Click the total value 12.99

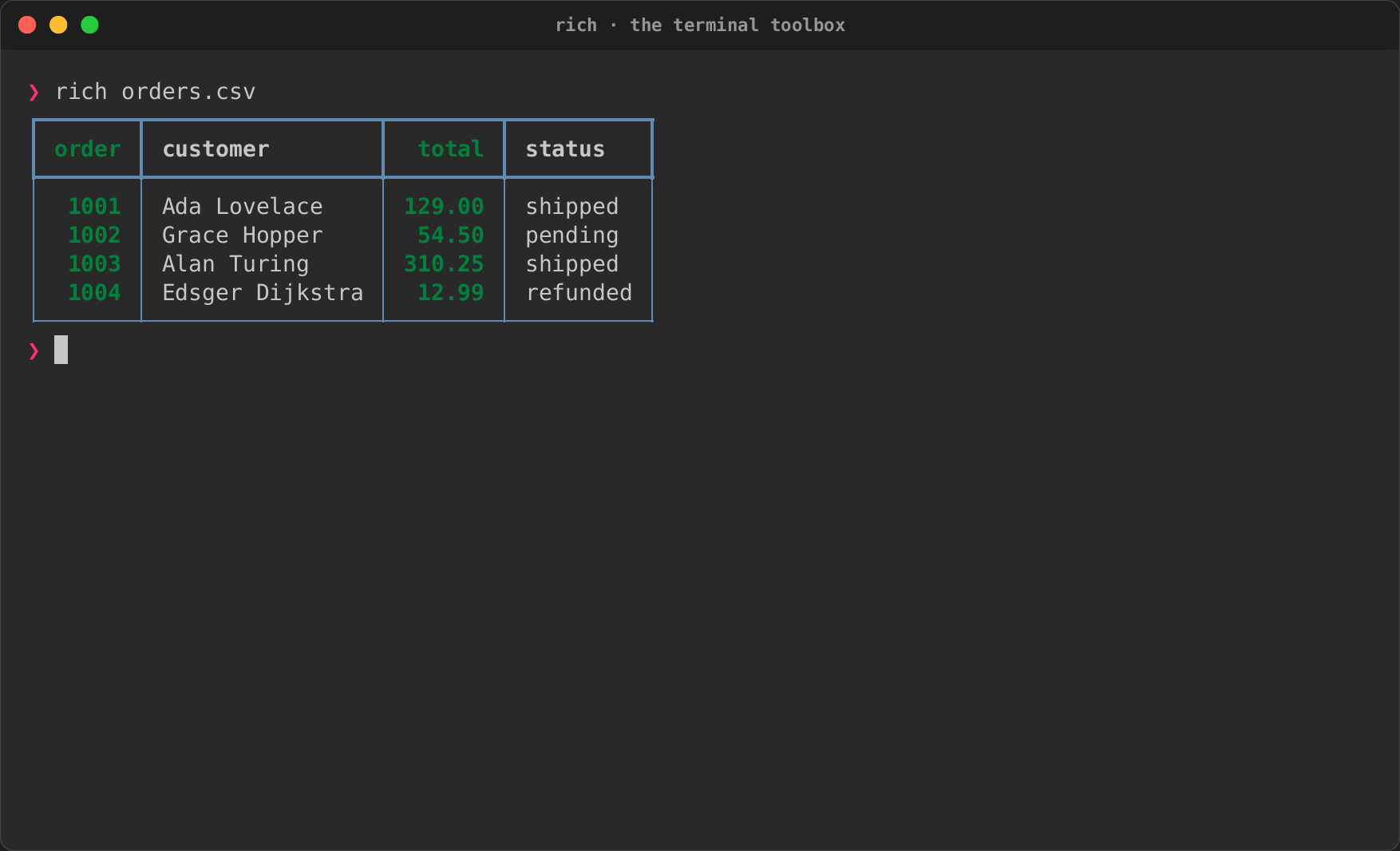point(451,292)
